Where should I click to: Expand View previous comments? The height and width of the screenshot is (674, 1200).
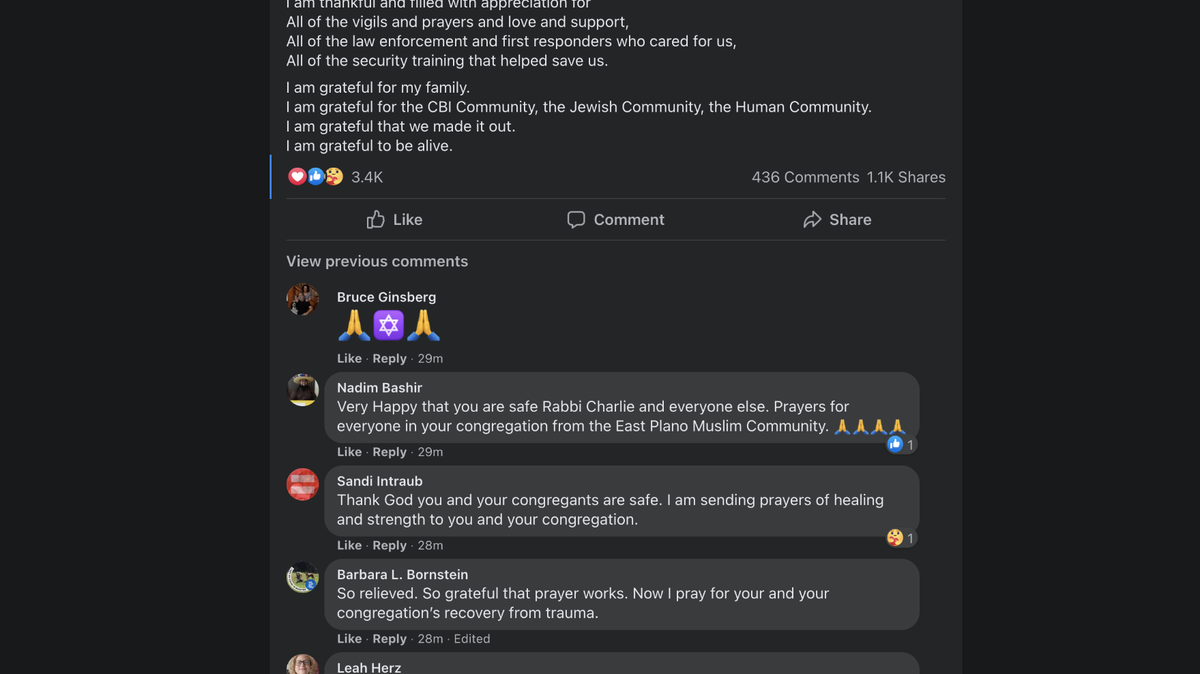coord(377,261)
